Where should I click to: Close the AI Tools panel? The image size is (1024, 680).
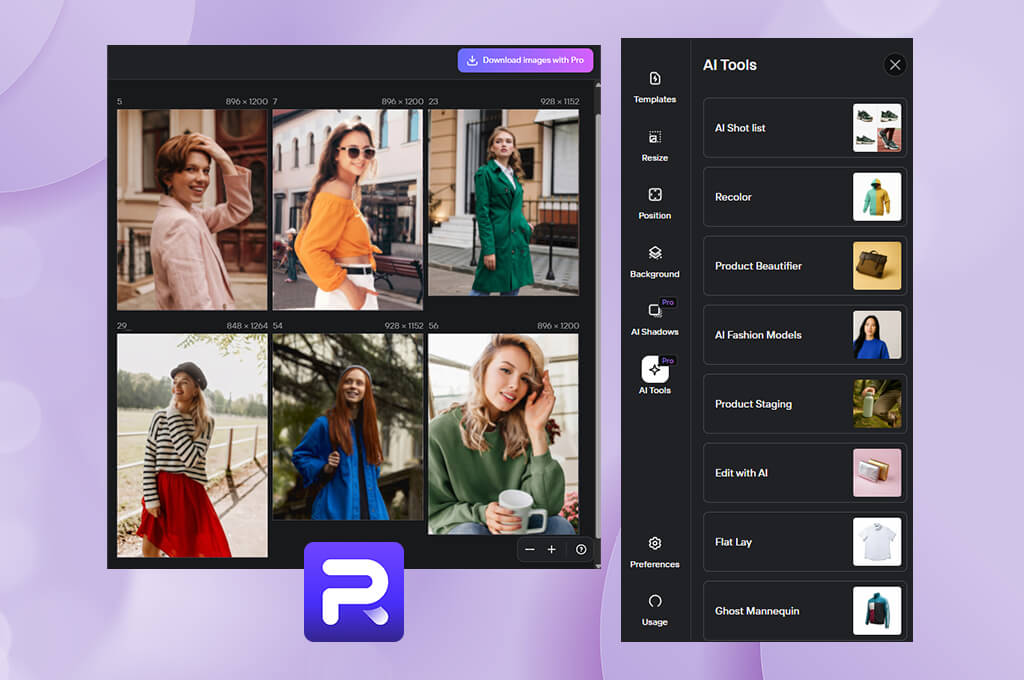(x=895, y=65)
